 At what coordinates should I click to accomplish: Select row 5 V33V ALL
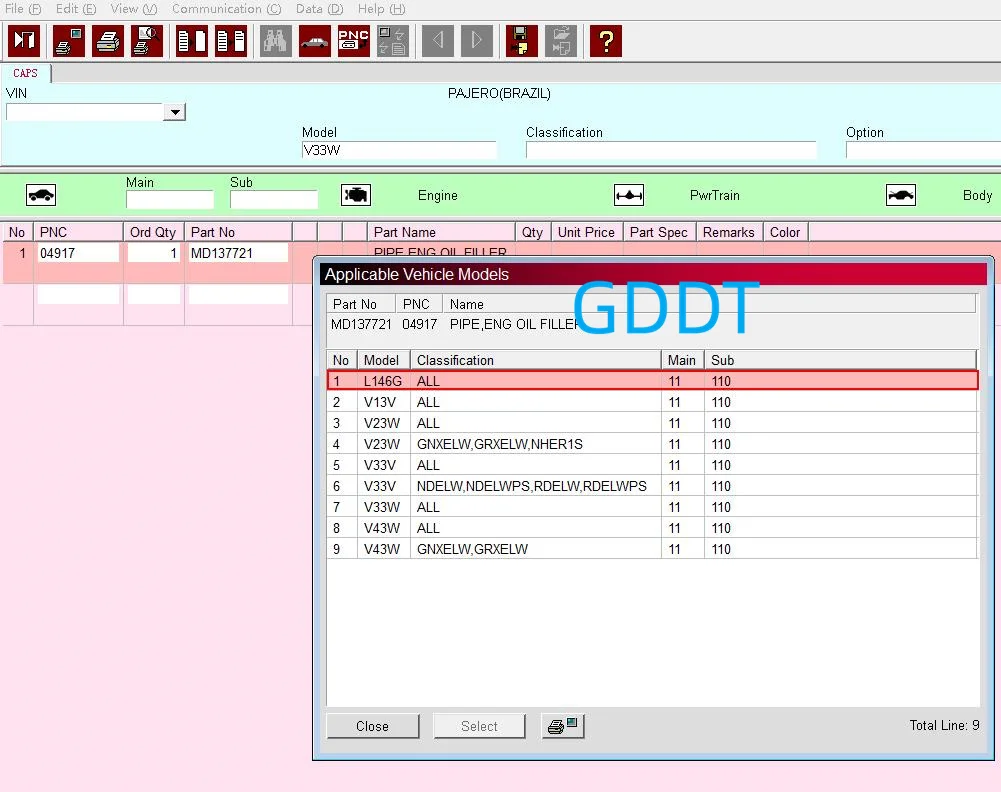(652, 465)
